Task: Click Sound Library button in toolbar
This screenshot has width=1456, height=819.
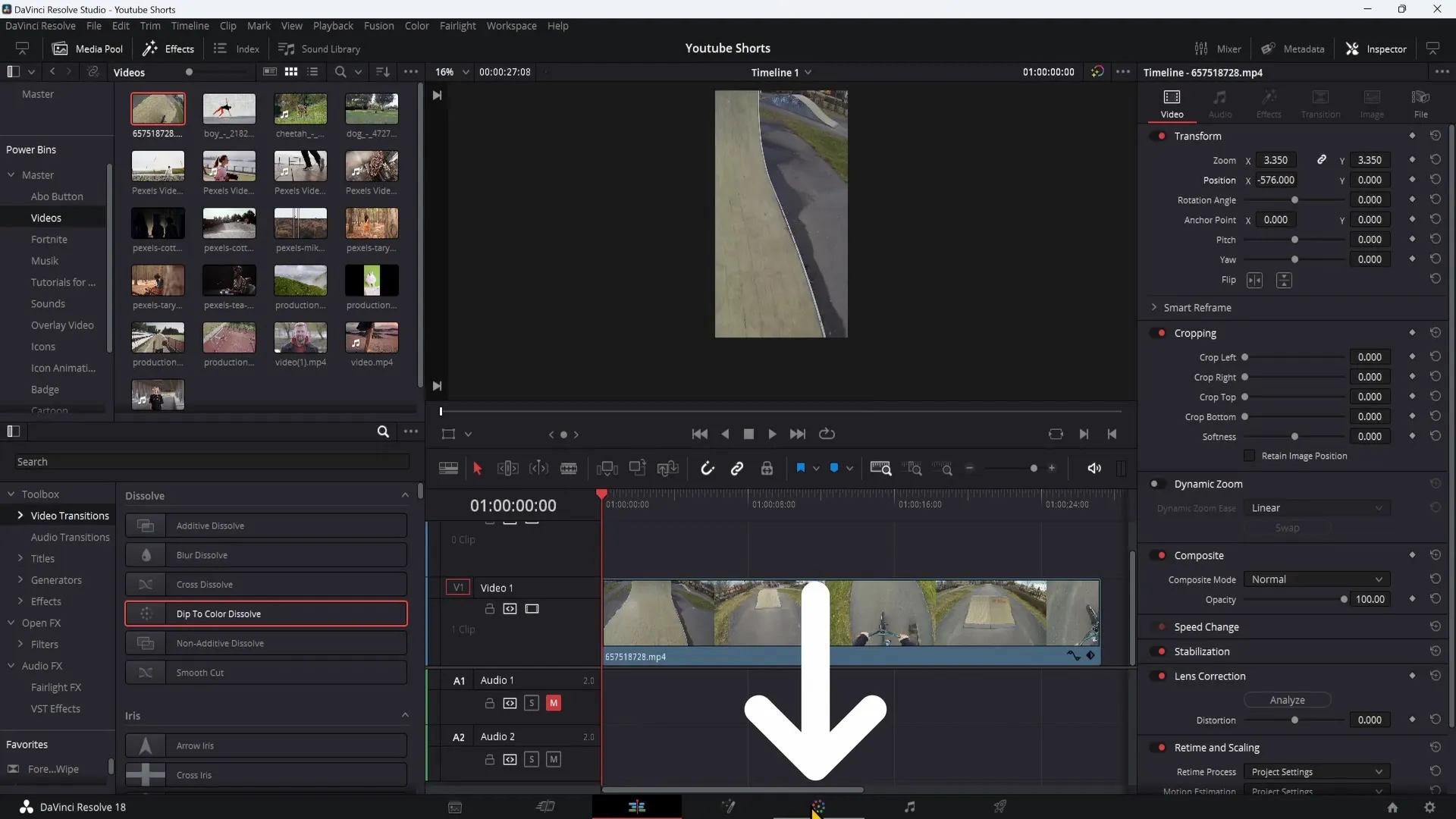Action: [321, 48]
